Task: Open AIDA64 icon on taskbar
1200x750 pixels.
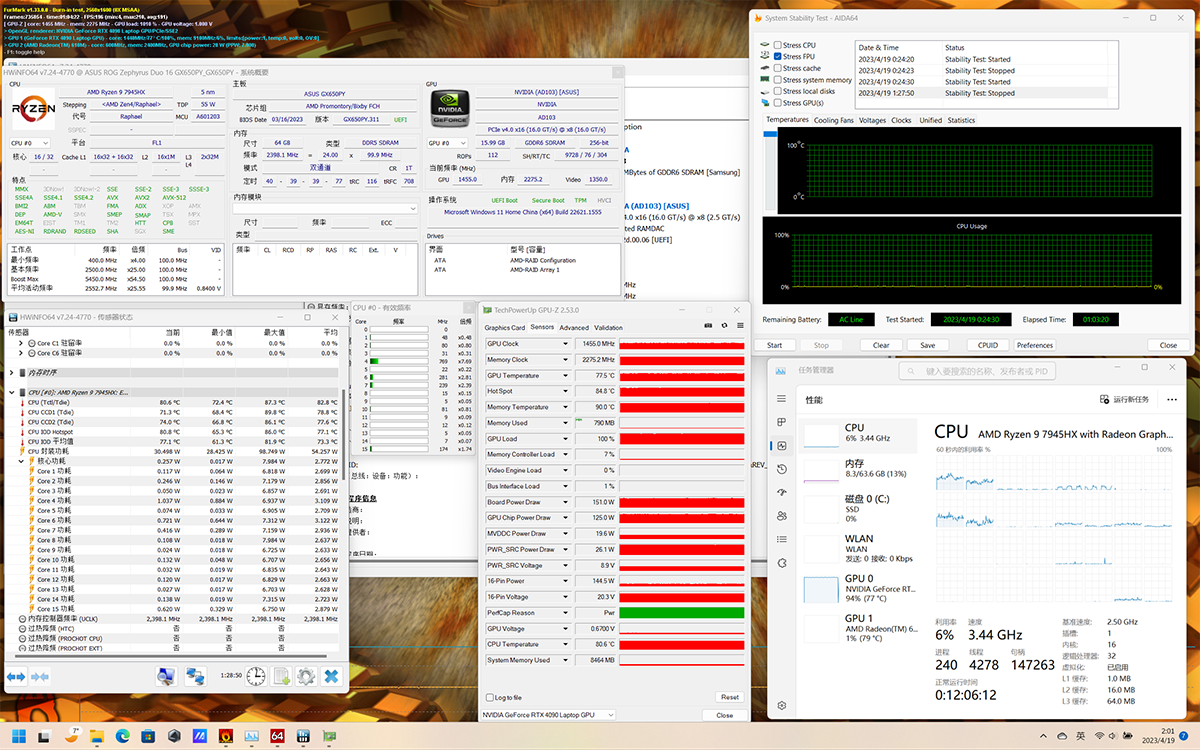Action: (x=277, y=736)
